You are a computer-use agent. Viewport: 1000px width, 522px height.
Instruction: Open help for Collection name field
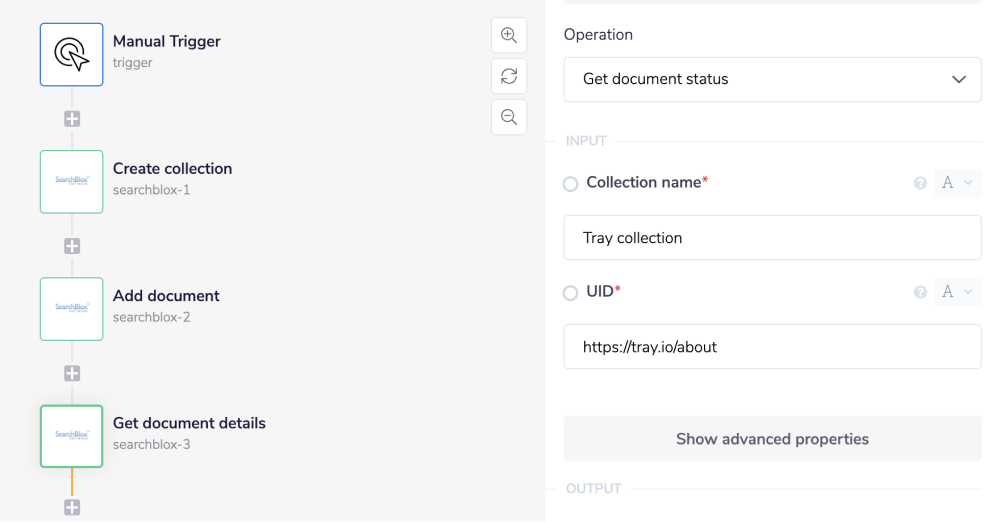pyautogui.click(x=920, y=183)
